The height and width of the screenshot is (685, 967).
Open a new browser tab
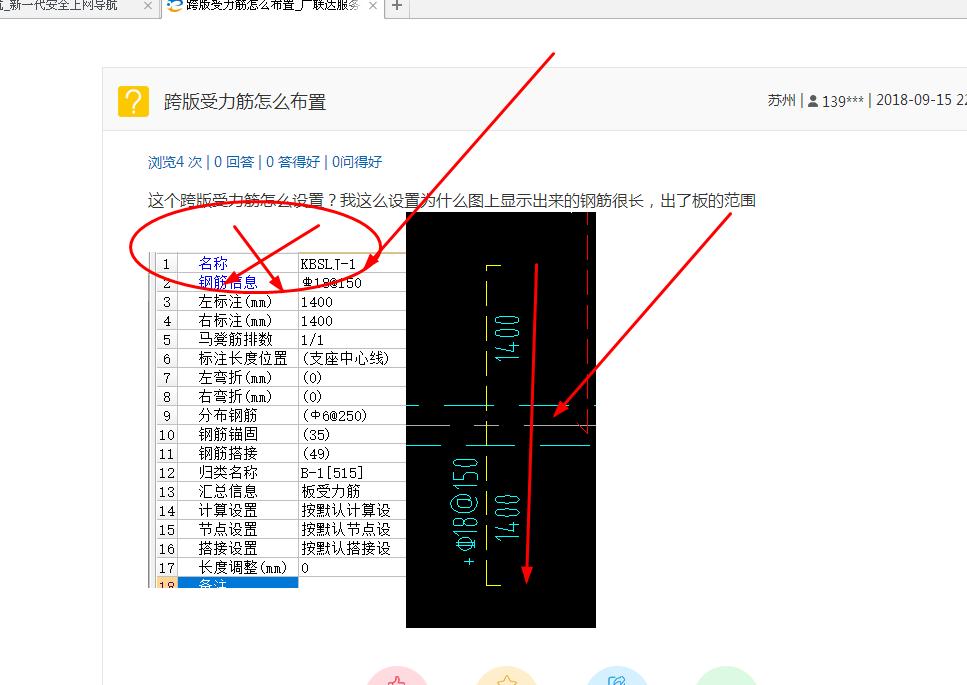(397, 6)
